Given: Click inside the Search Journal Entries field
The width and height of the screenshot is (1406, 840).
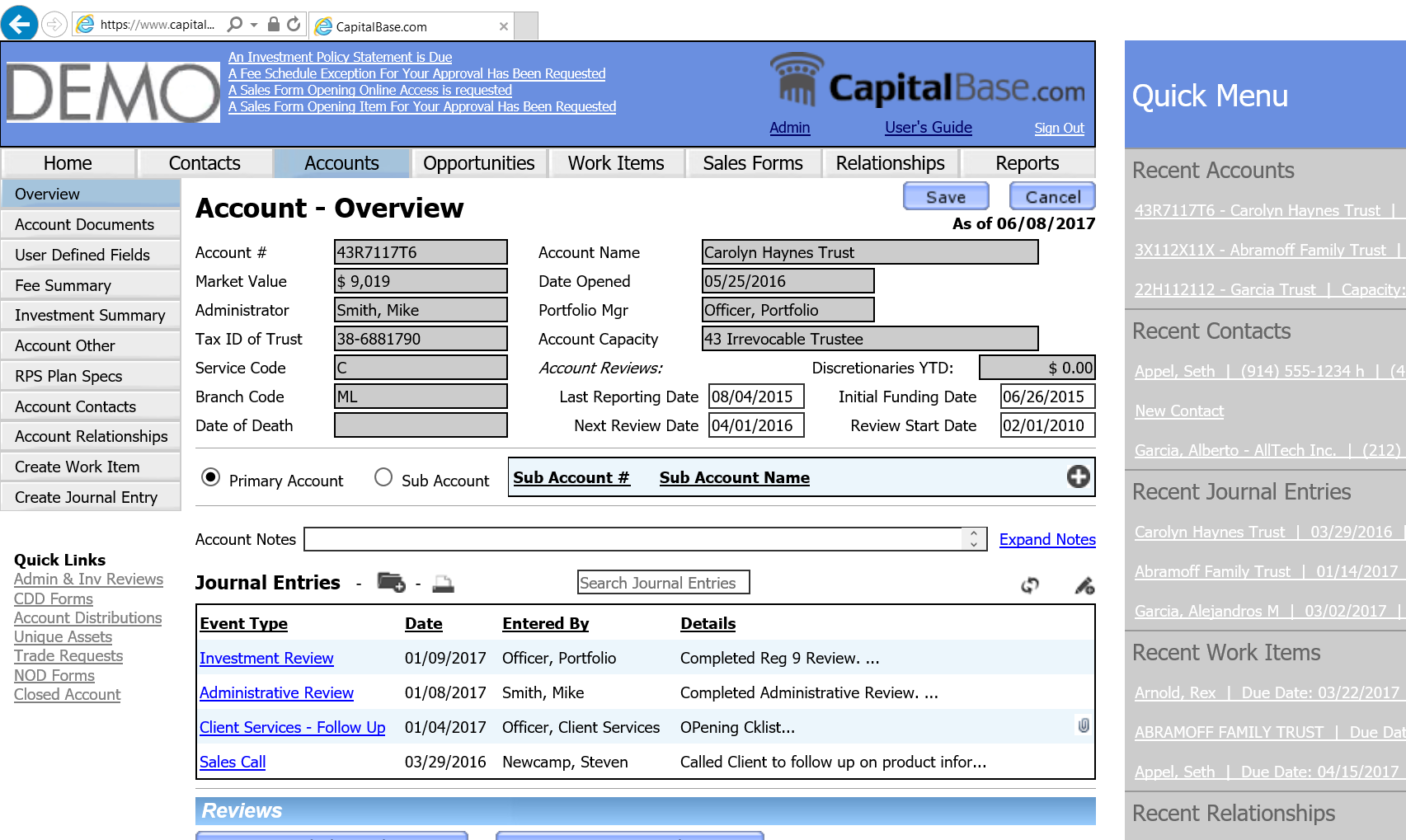Looking at the screenshot, I should coord(662,582).
